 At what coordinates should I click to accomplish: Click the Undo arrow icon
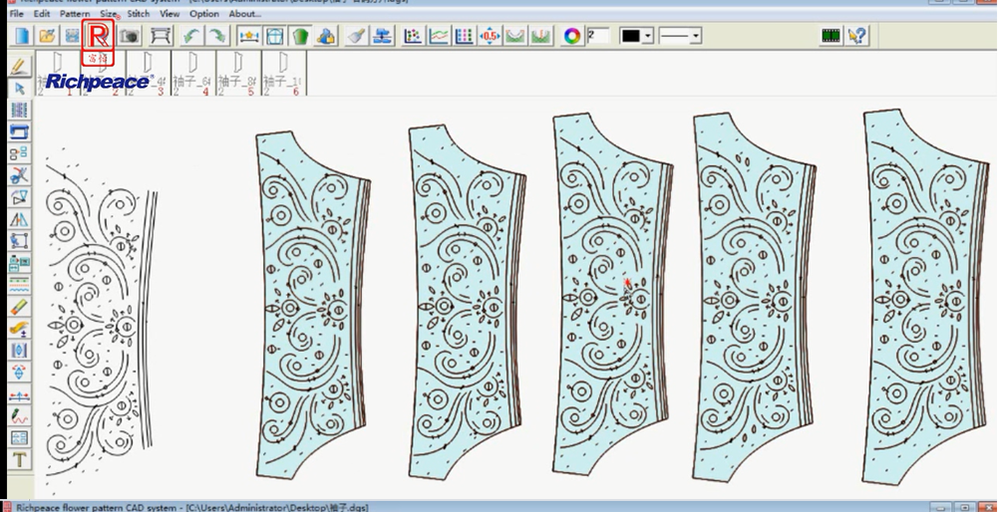pyautogui.click(x=191, y=36)
